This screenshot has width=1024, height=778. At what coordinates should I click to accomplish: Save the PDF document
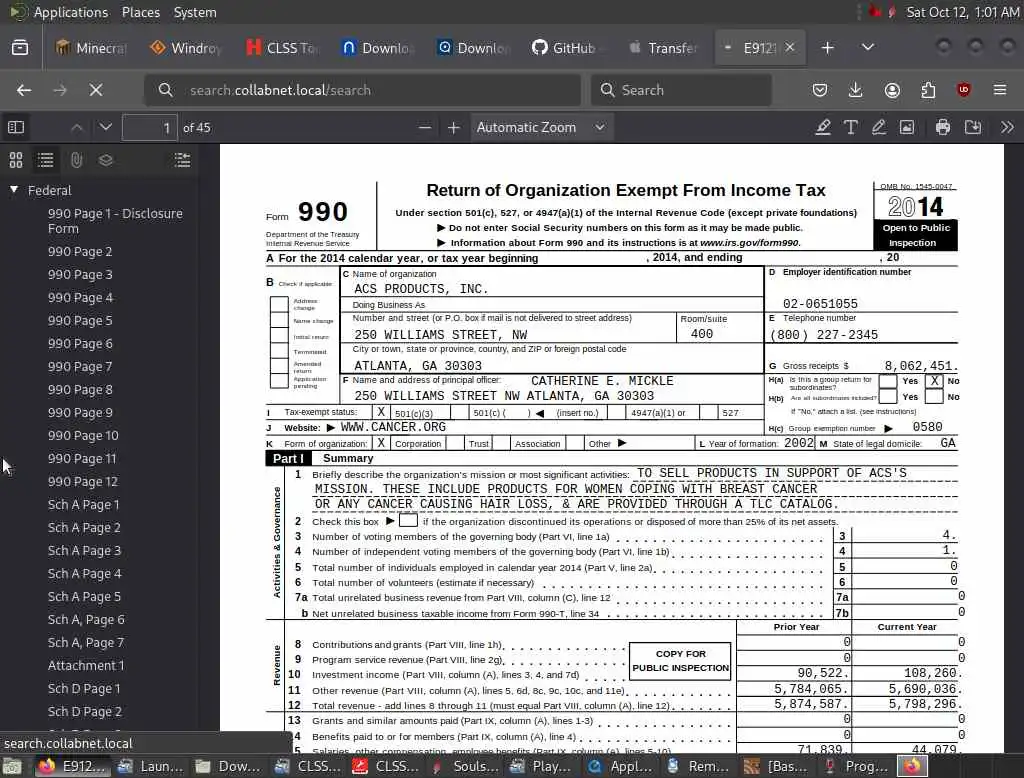pyautogui.click(x=973, y=127)
